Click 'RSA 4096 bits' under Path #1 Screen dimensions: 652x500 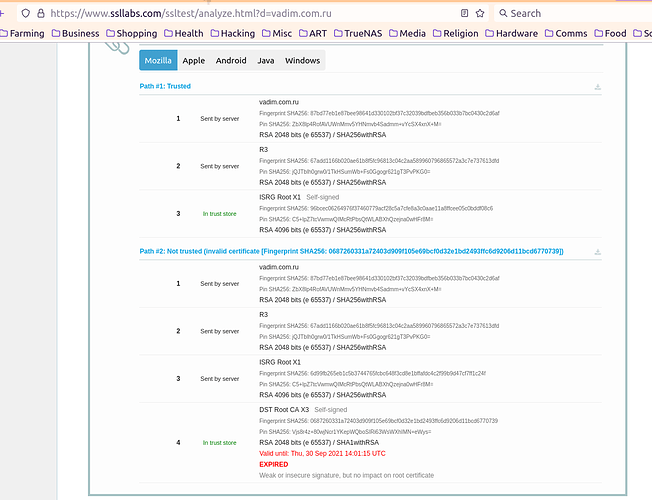323,230
